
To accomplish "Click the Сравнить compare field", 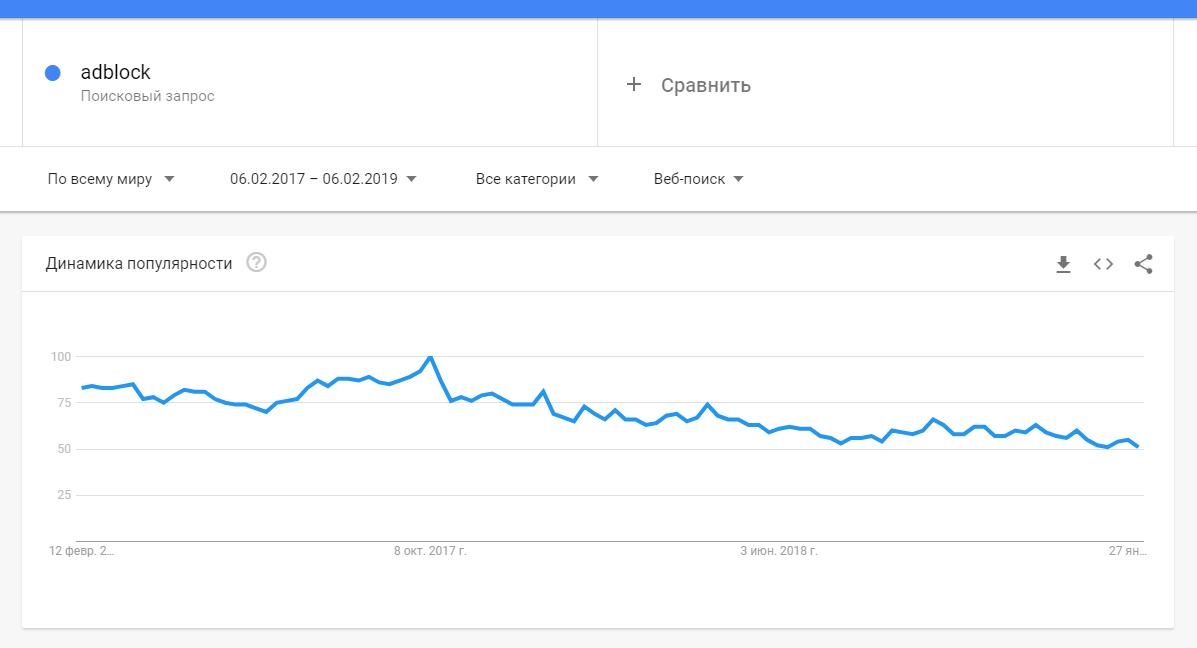I will pyautogui.click(x=705, y=85).
